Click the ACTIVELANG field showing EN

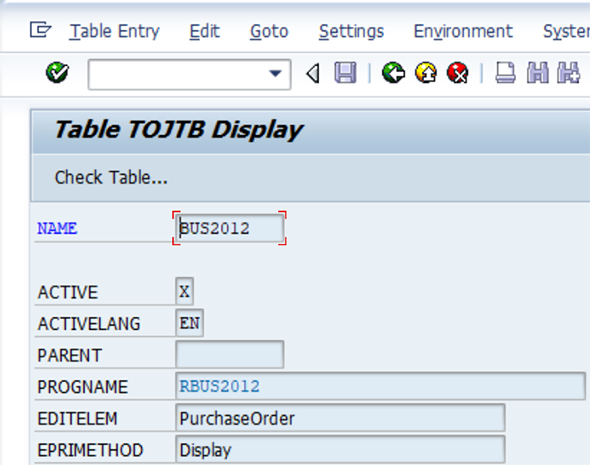point(190,323)
